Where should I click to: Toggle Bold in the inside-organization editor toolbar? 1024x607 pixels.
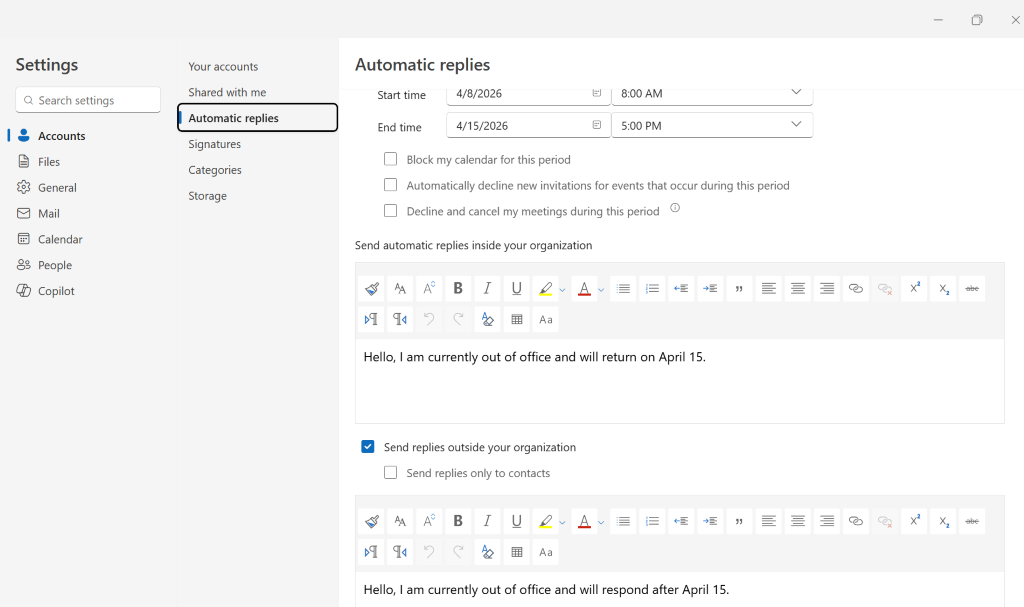(x=458, y=288)
